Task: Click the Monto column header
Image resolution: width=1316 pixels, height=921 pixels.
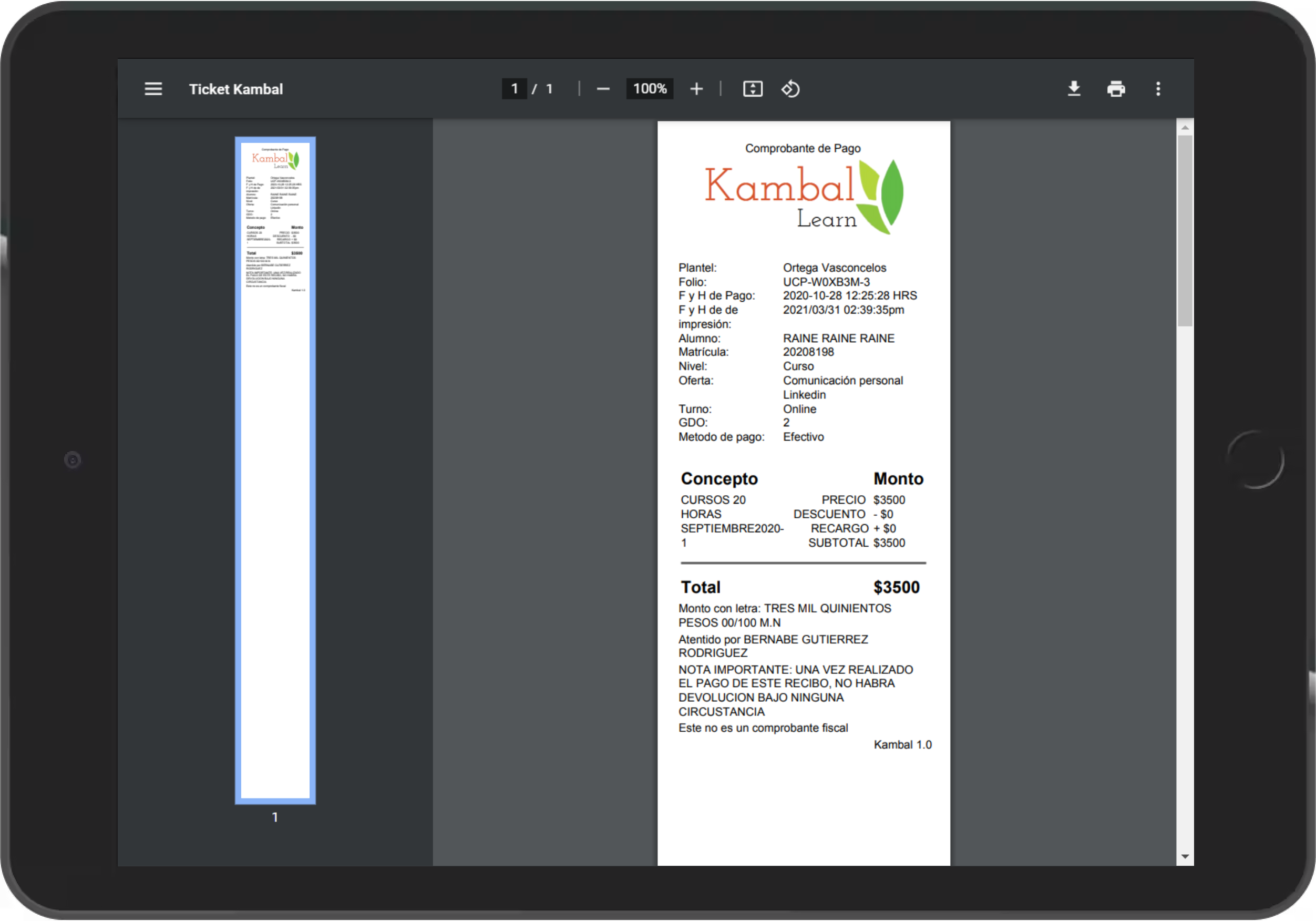Action: (x=898, y=479)
